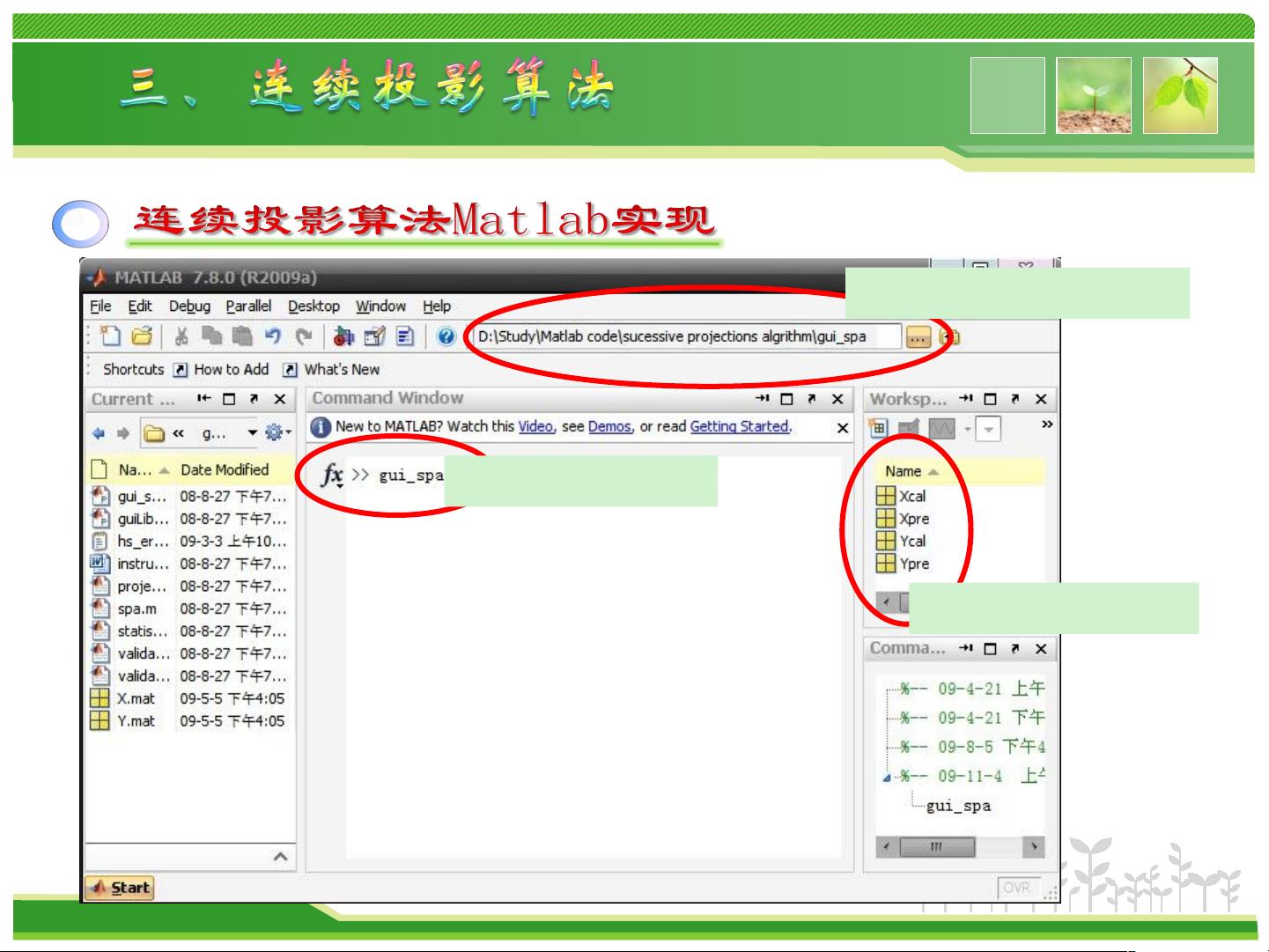This screenshot has width=1269, height=952.
Task: Click the Getting Started link
Action: click(x=740, y=426)
